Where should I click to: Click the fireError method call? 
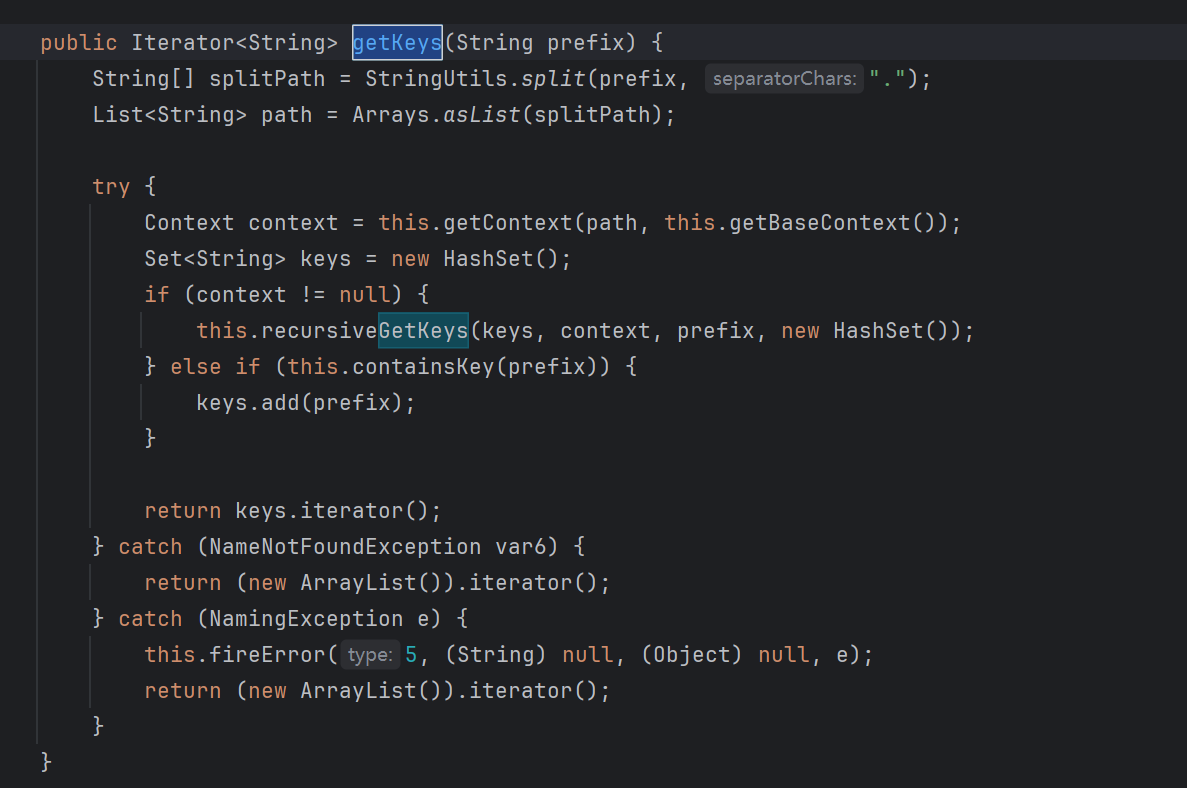point(267,655)
